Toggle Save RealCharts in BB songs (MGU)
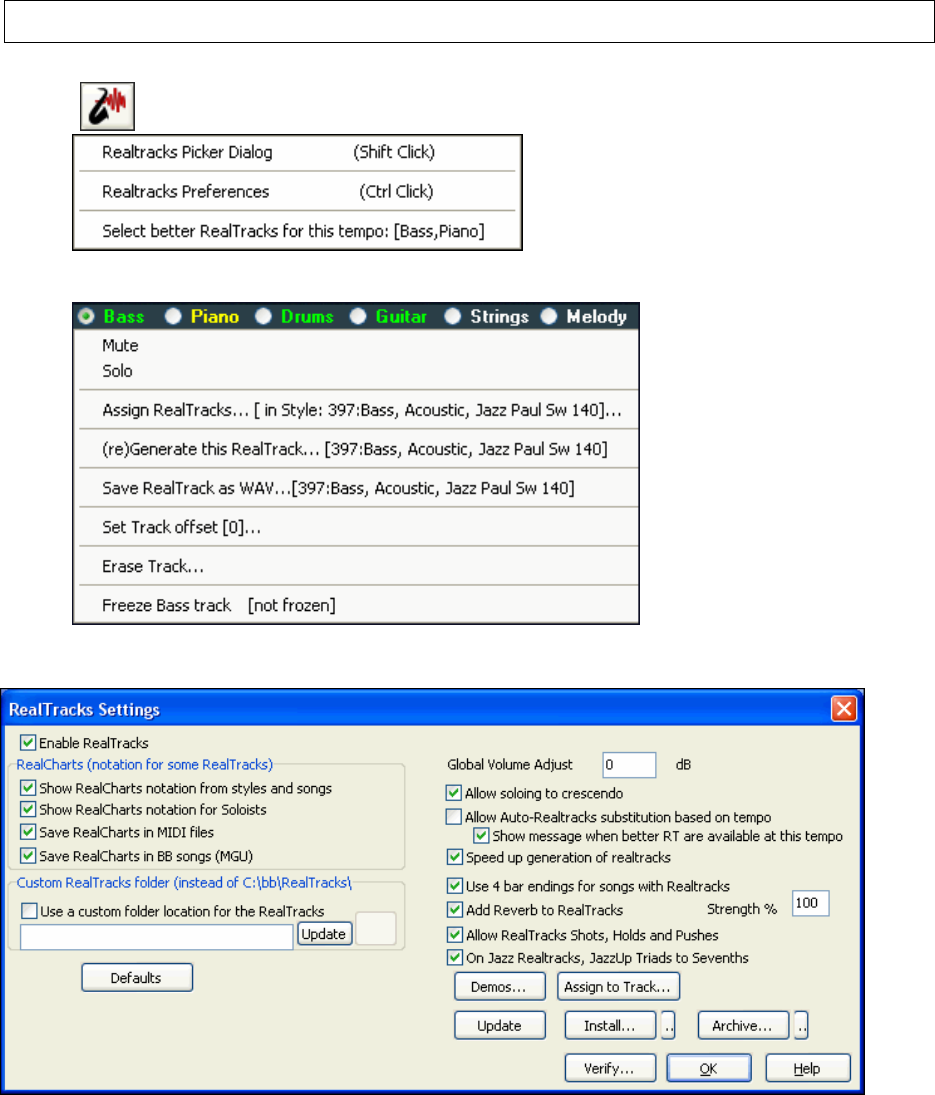Viewport: 935px width, 1095px height. (x=28, y=855)
